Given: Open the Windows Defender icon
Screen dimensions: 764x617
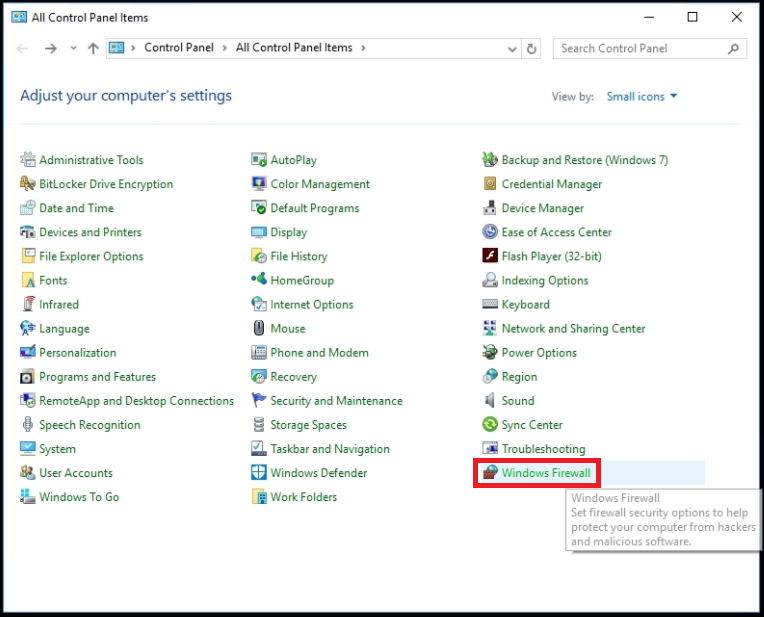Looking at the screenshot, I should coord(259,473).
